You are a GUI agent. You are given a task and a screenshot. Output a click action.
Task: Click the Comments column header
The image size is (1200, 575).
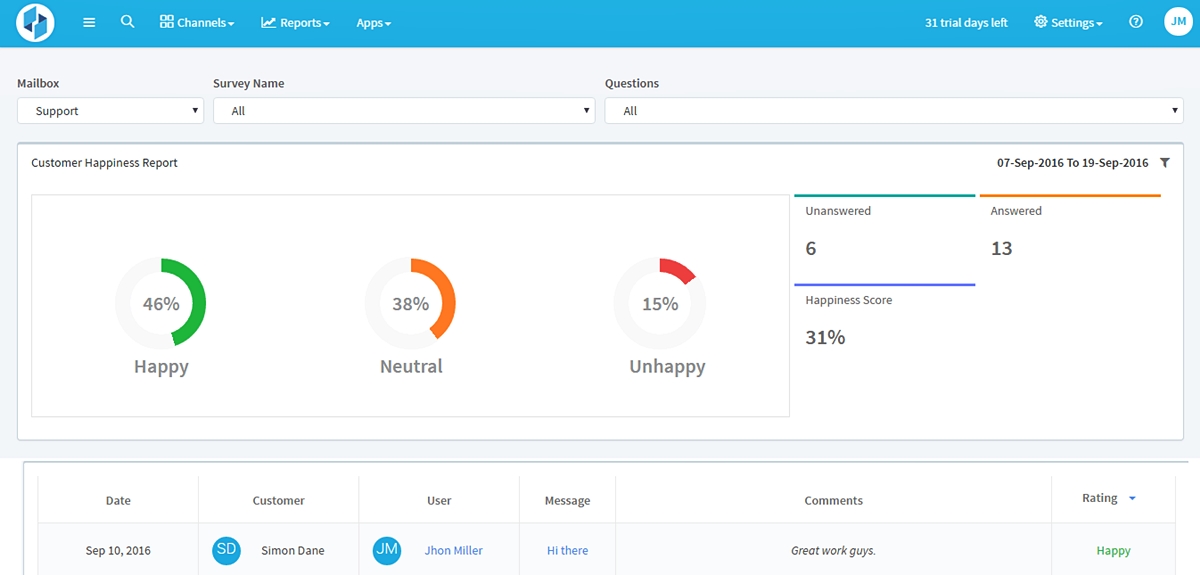click(833, 500)
